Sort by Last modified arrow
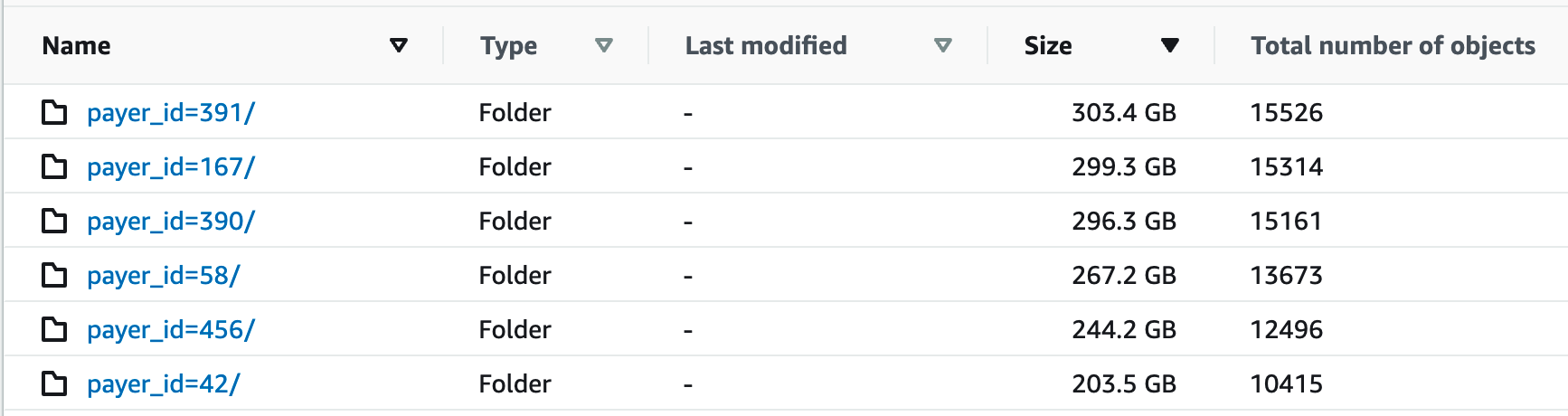Screen dimensions: 1568x416 [942, 45]
